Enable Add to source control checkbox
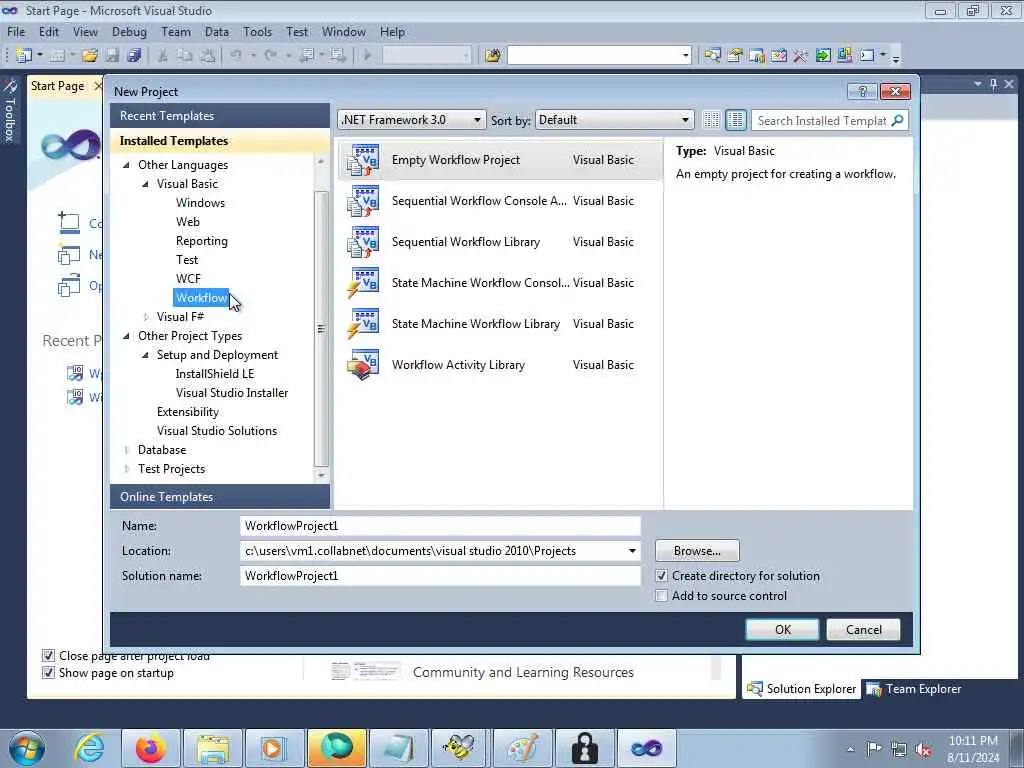 tap(662, 596)
